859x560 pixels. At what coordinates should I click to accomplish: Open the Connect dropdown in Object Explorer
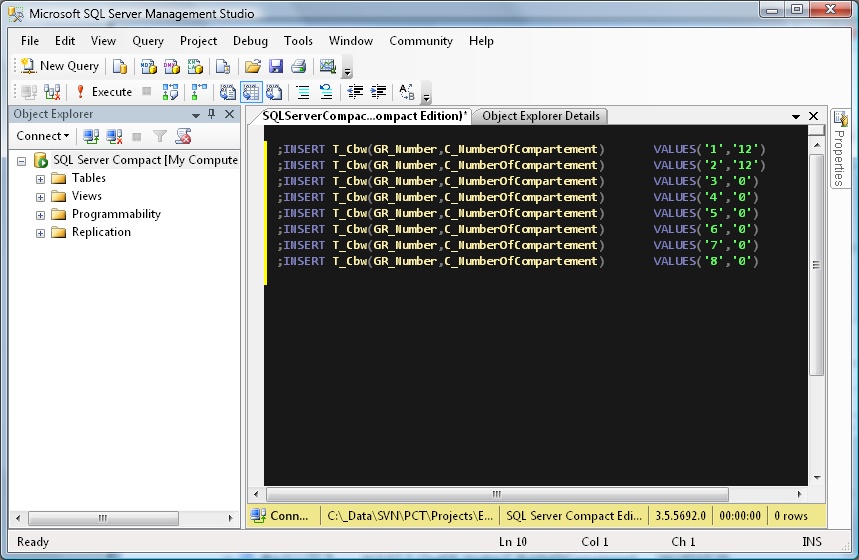coord(43,136)
